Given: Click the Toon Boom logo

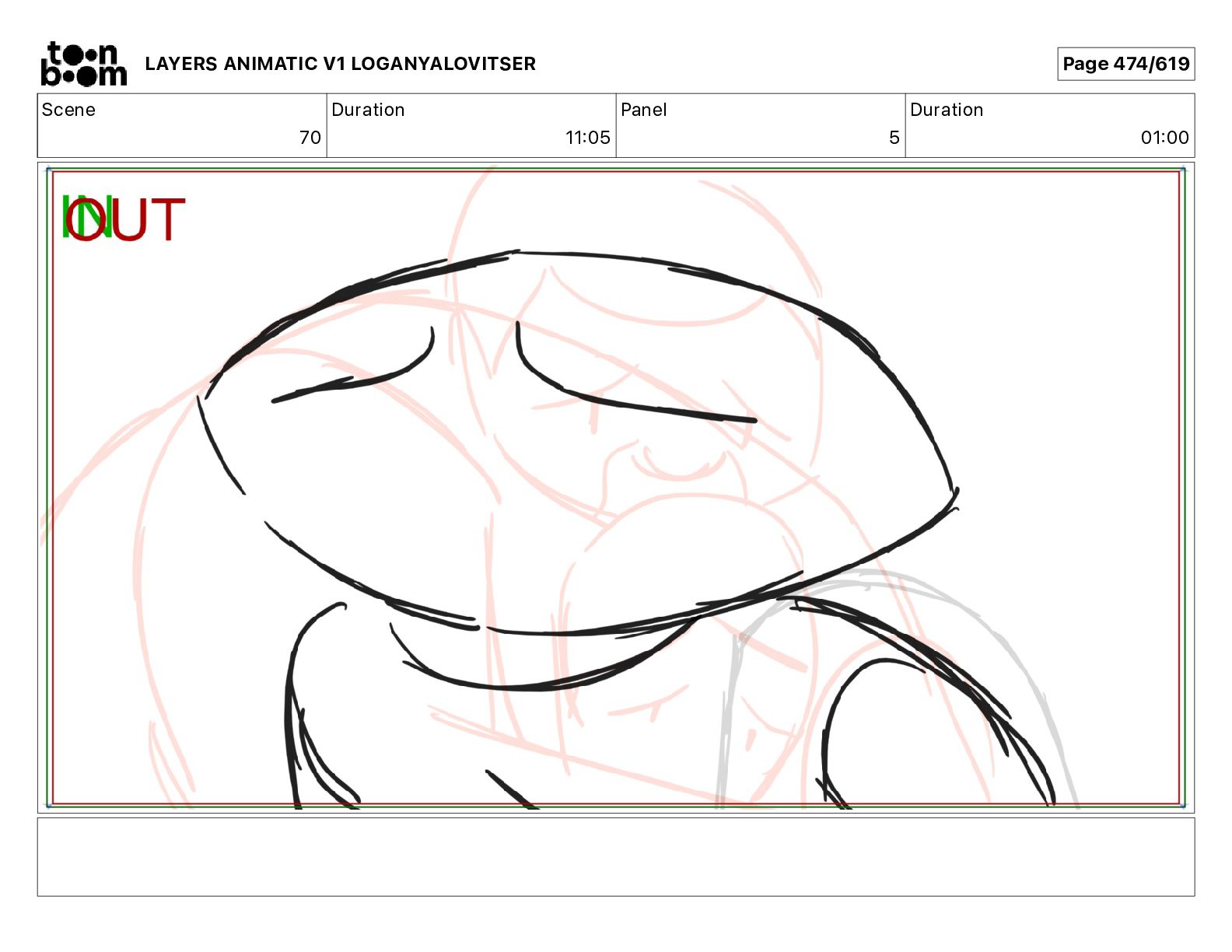Looking at the screenshot, I should (x=83, y=64).
